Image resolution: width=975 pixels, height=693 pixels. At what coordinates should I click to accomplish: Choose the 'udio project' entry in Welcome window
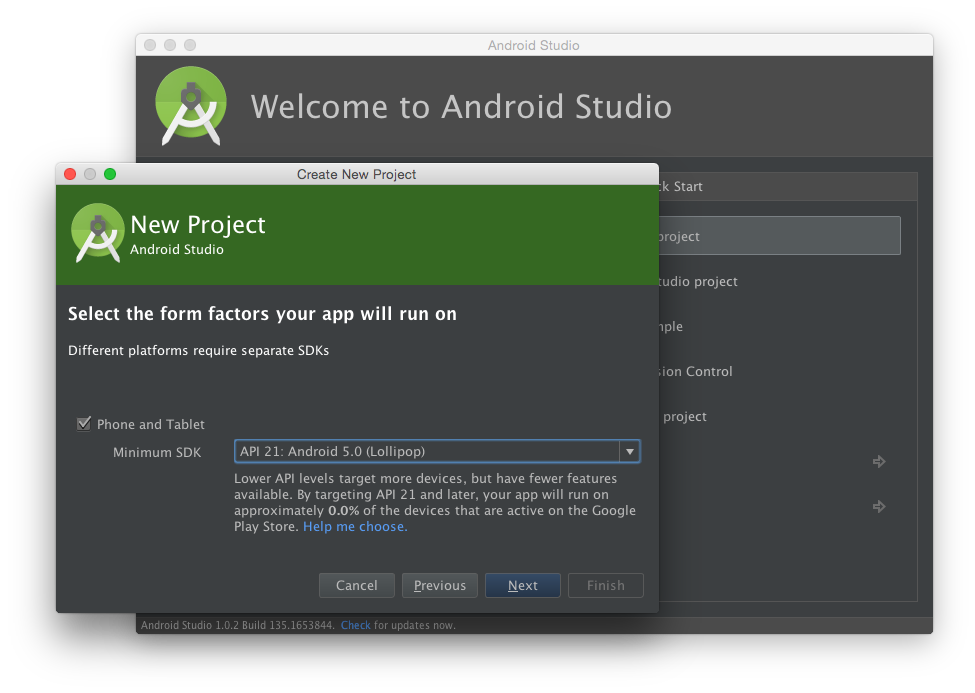pyautogui.click(x=698, y=281)
